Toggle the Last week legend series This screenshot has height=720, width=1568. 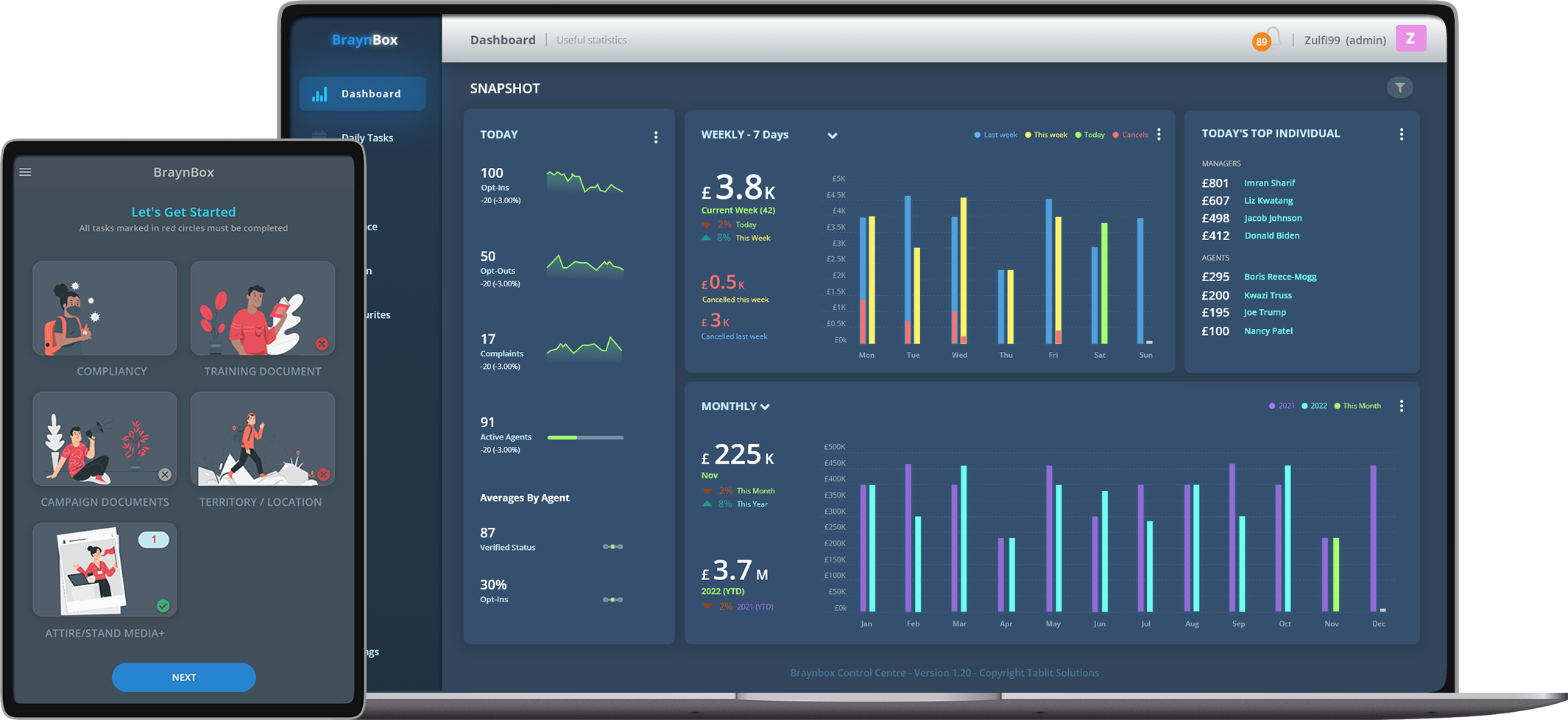point(995,135)
